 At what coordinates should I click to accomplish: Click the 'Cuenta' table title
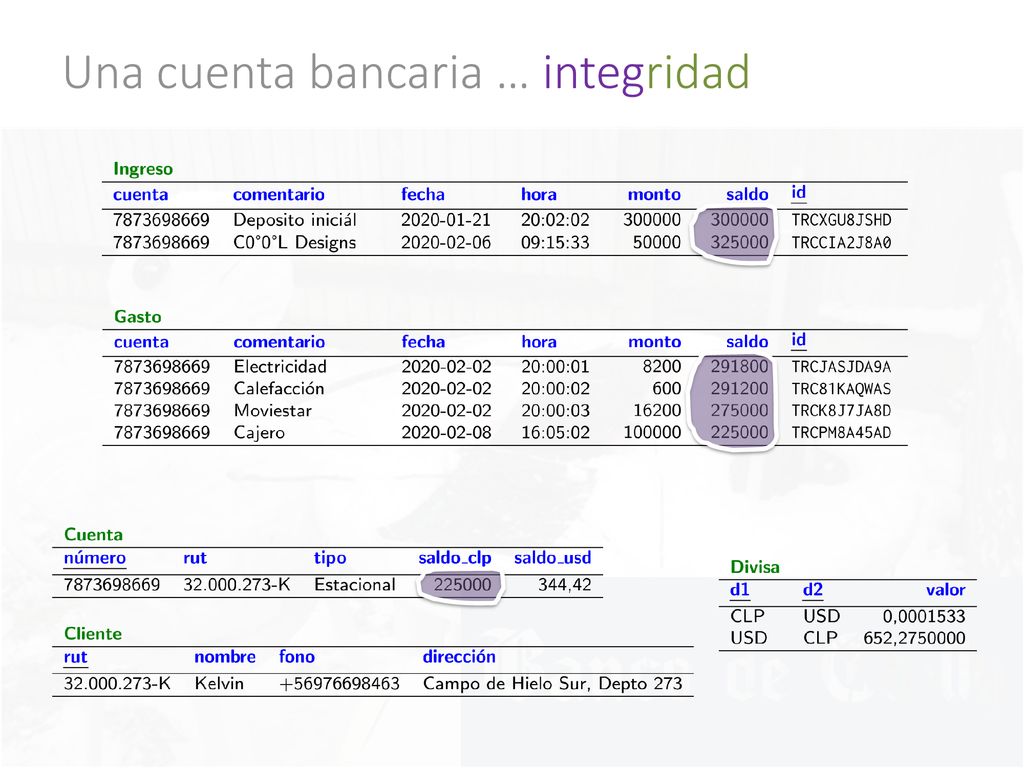tap(93, 535)
